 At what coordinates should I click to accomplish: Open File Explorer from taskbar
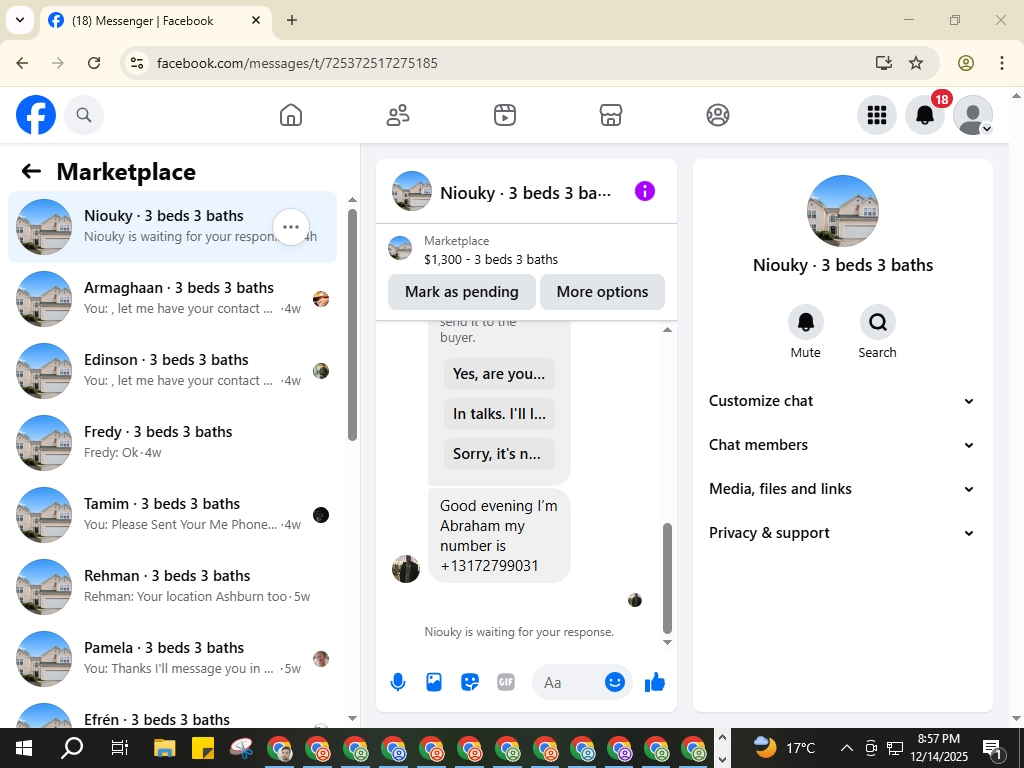click(165, 748)
